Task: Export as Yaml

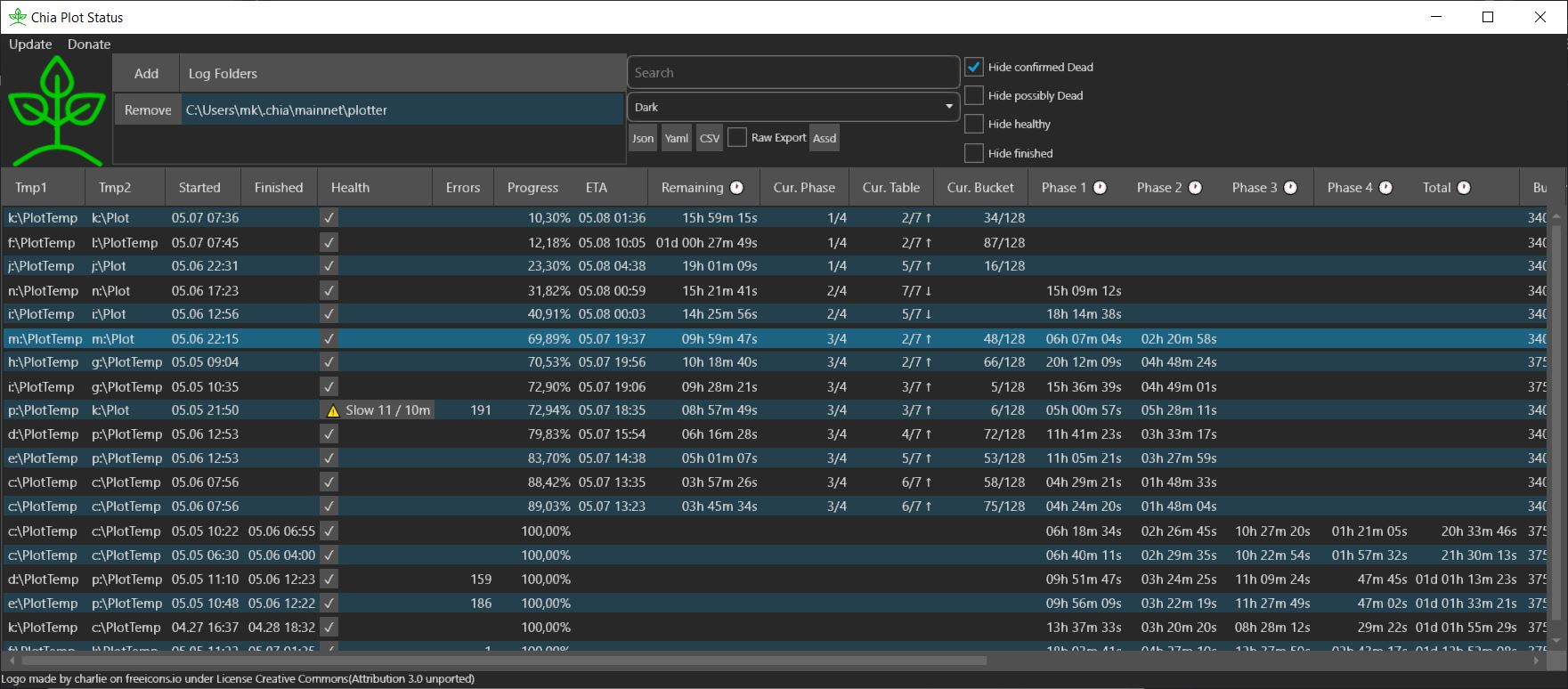Action: coord(677,138)
